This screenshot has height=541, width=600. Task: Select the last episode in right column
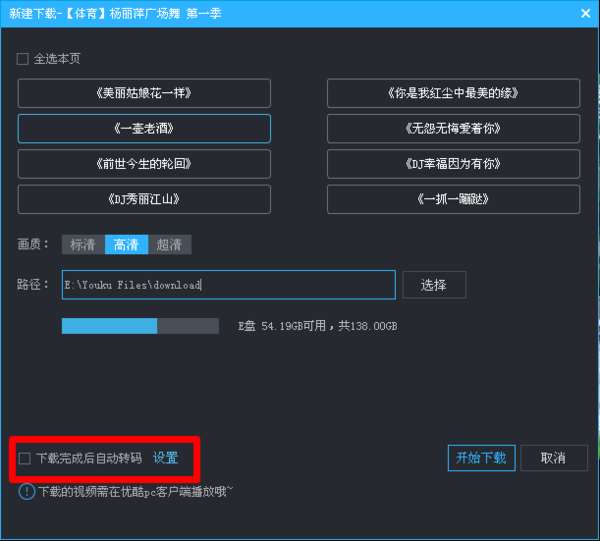453,199
